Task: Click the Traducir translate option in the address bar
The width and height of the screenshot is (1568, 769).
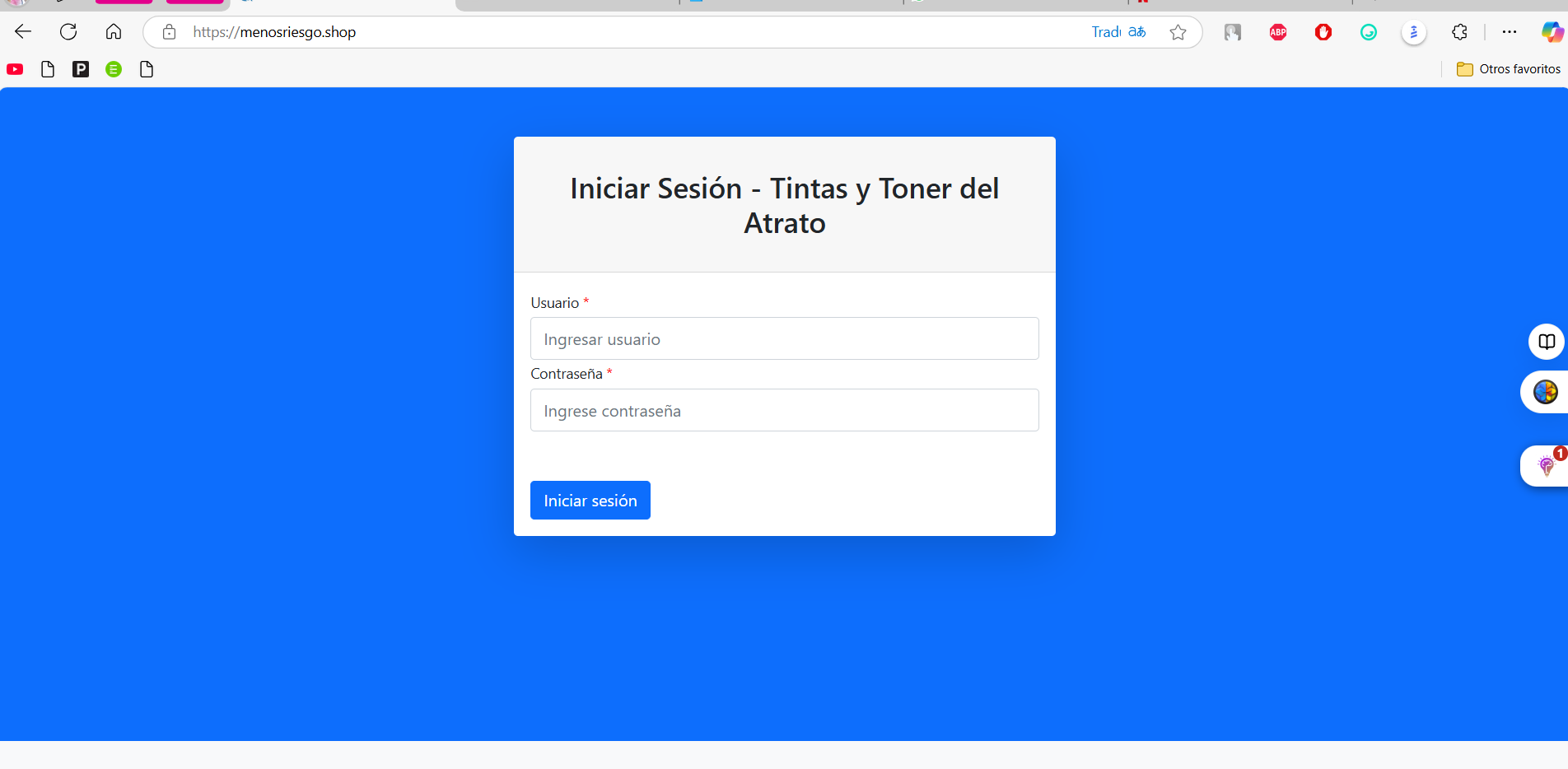Action: pyautogui.click(x=1107, y=31)
